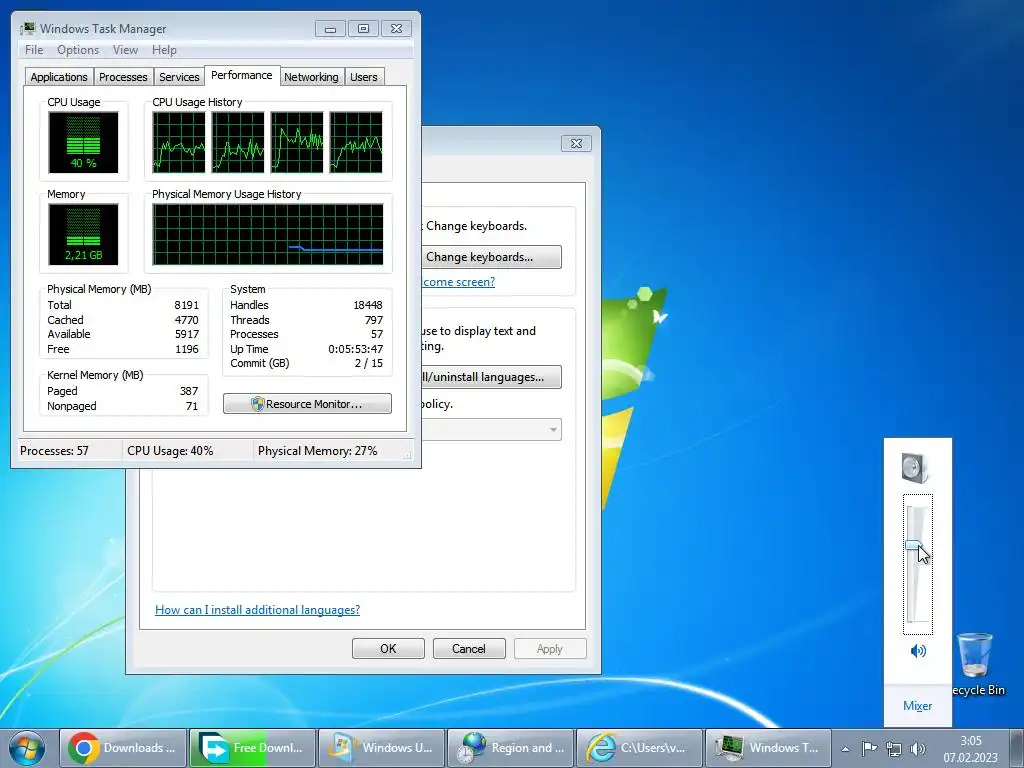The image size is (1024, 768).
Task: Open Free Download Manager taskbar button
Action: (253, 748)
